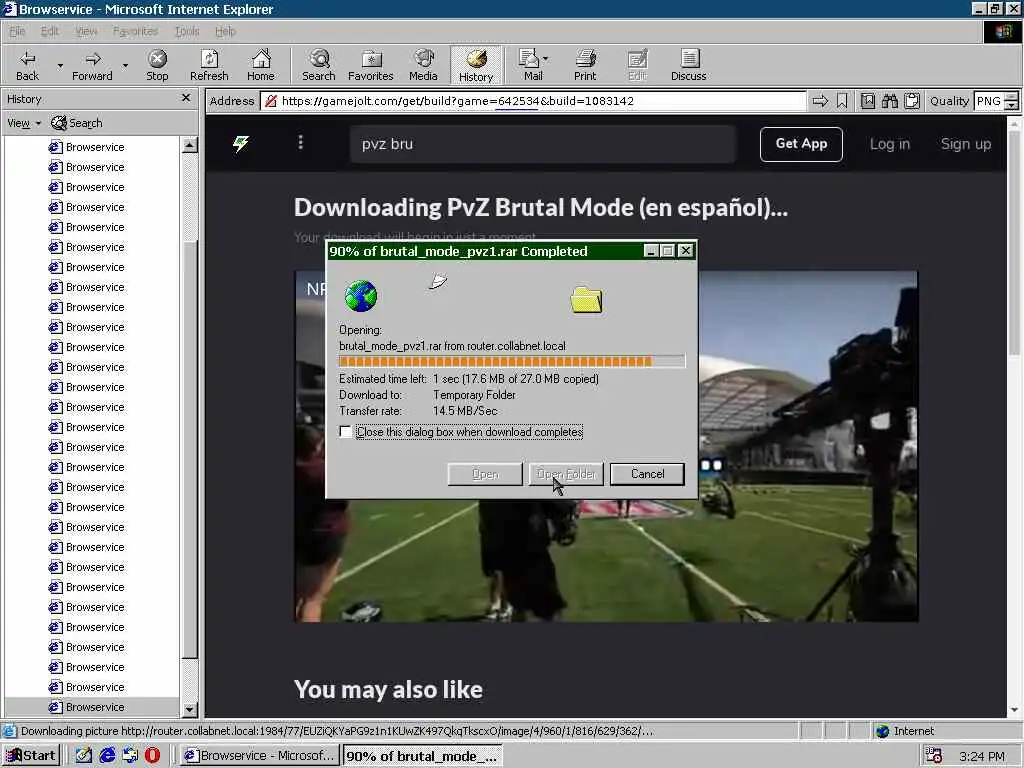
Task: Click the clipboard icon near Quality
Action: pos(912,101)
